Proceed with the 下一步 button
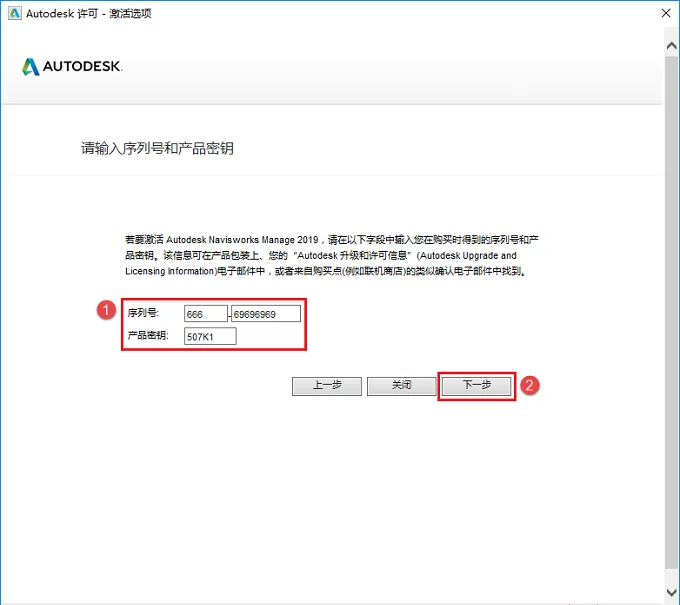The height and width of the screenshot is (605, 680). pos(477,386)
